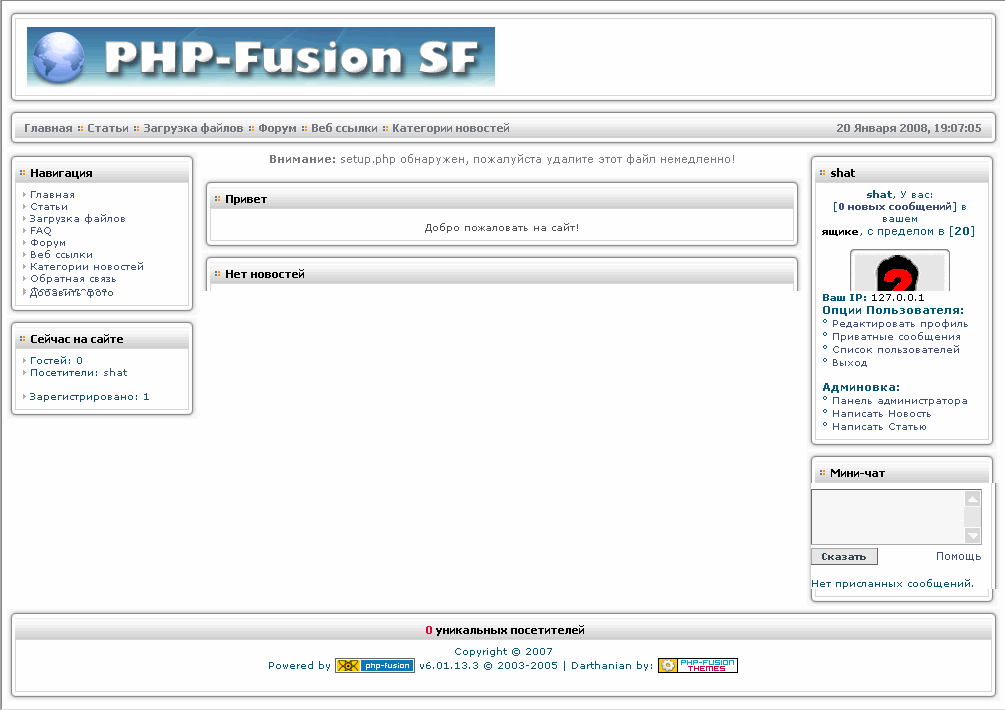Open Форум in top menu bar

pos(278,128)
